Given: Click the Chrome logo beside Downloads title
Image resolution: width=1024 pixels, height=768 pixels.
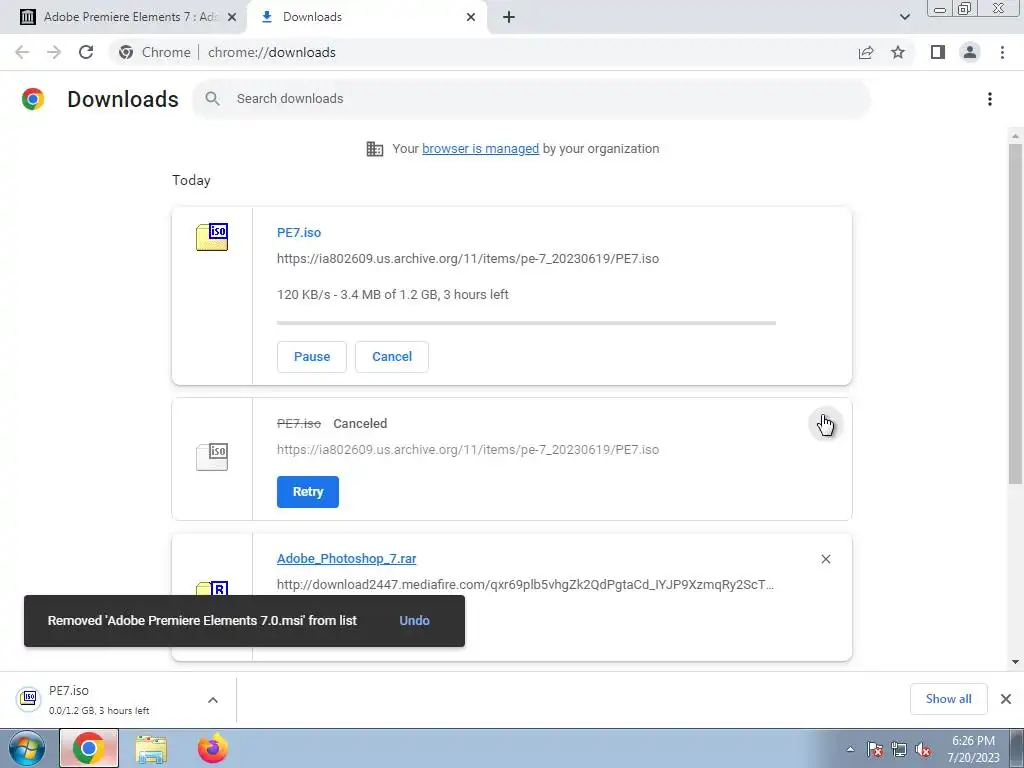Looking at the screenshot, I should pyautogui.click(x=33, y=99).
